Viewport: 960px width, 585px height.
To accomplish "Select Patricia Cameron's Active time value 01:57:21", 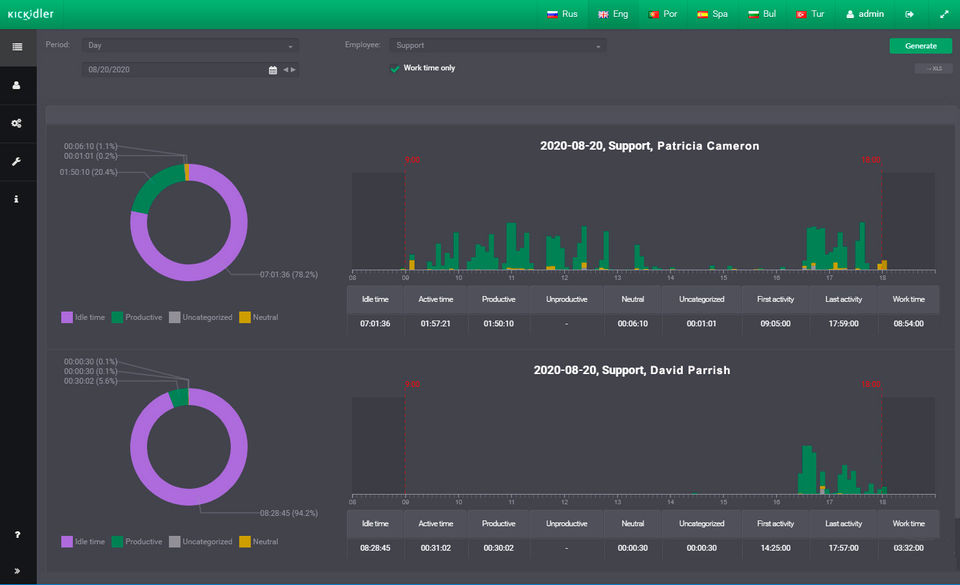I will (435, 324).
